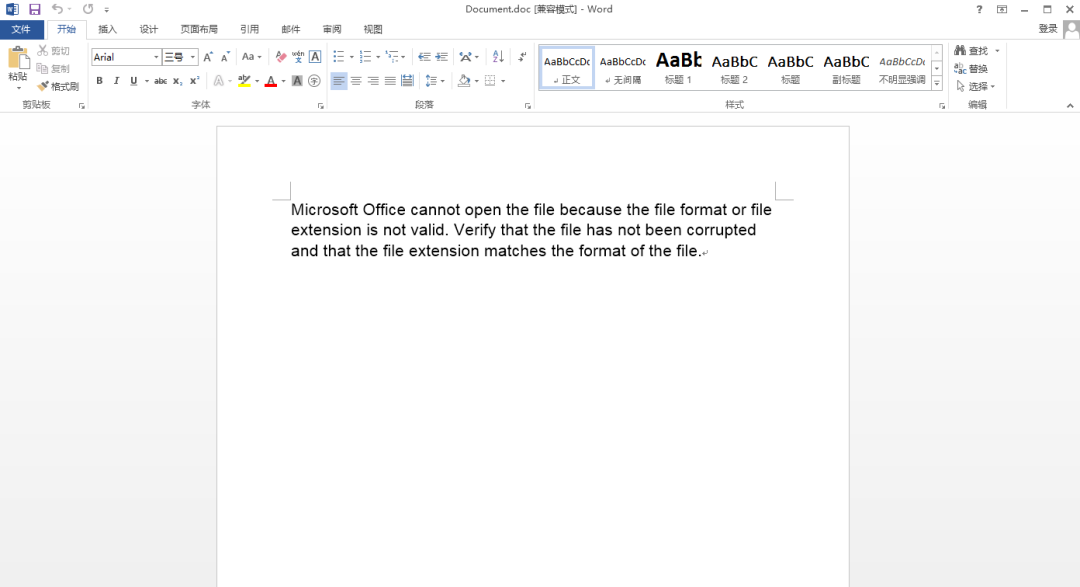Apply the 标题 1 (Heading 1) style

(678, 68)
